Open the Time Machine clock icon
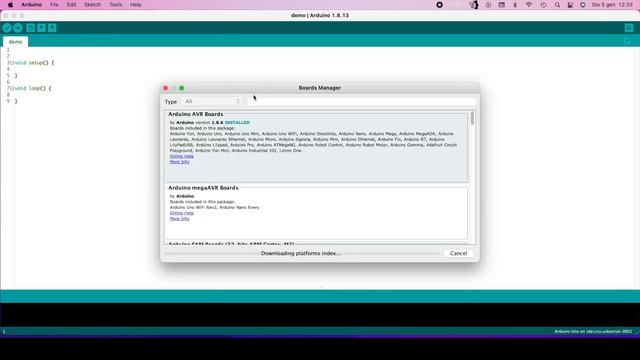Image resolution: width=640 pixels, height=360 pixels. pyautogui.click(x=543, y=5)
